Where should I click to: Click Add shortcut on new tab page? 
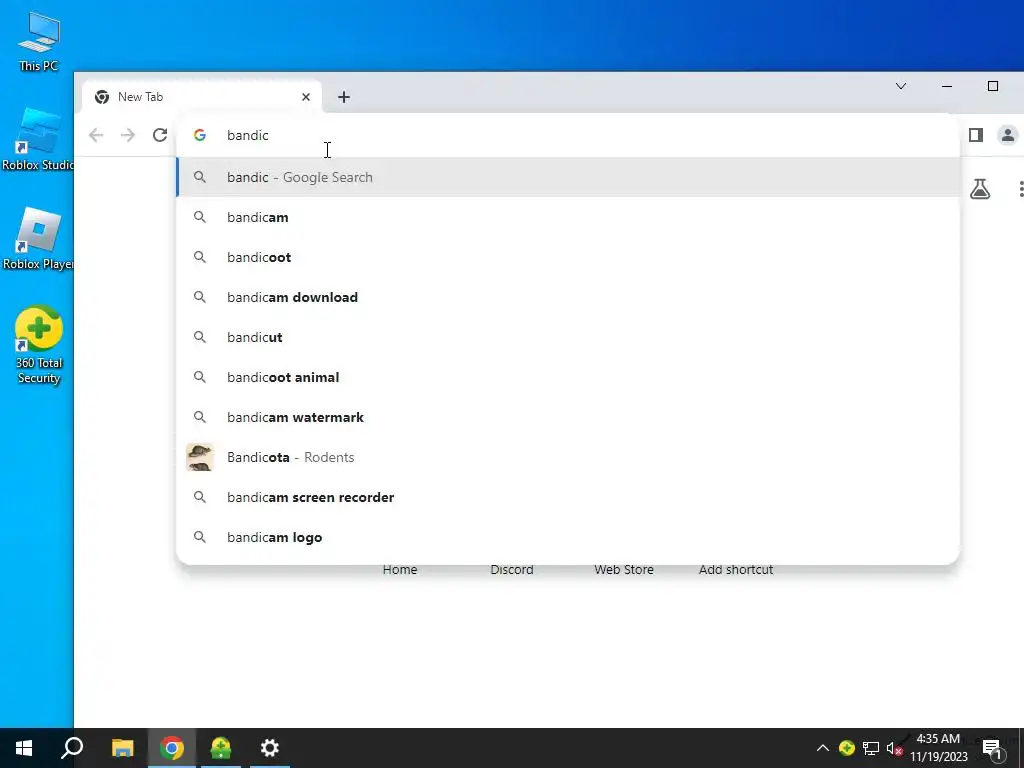pos(736,569)
